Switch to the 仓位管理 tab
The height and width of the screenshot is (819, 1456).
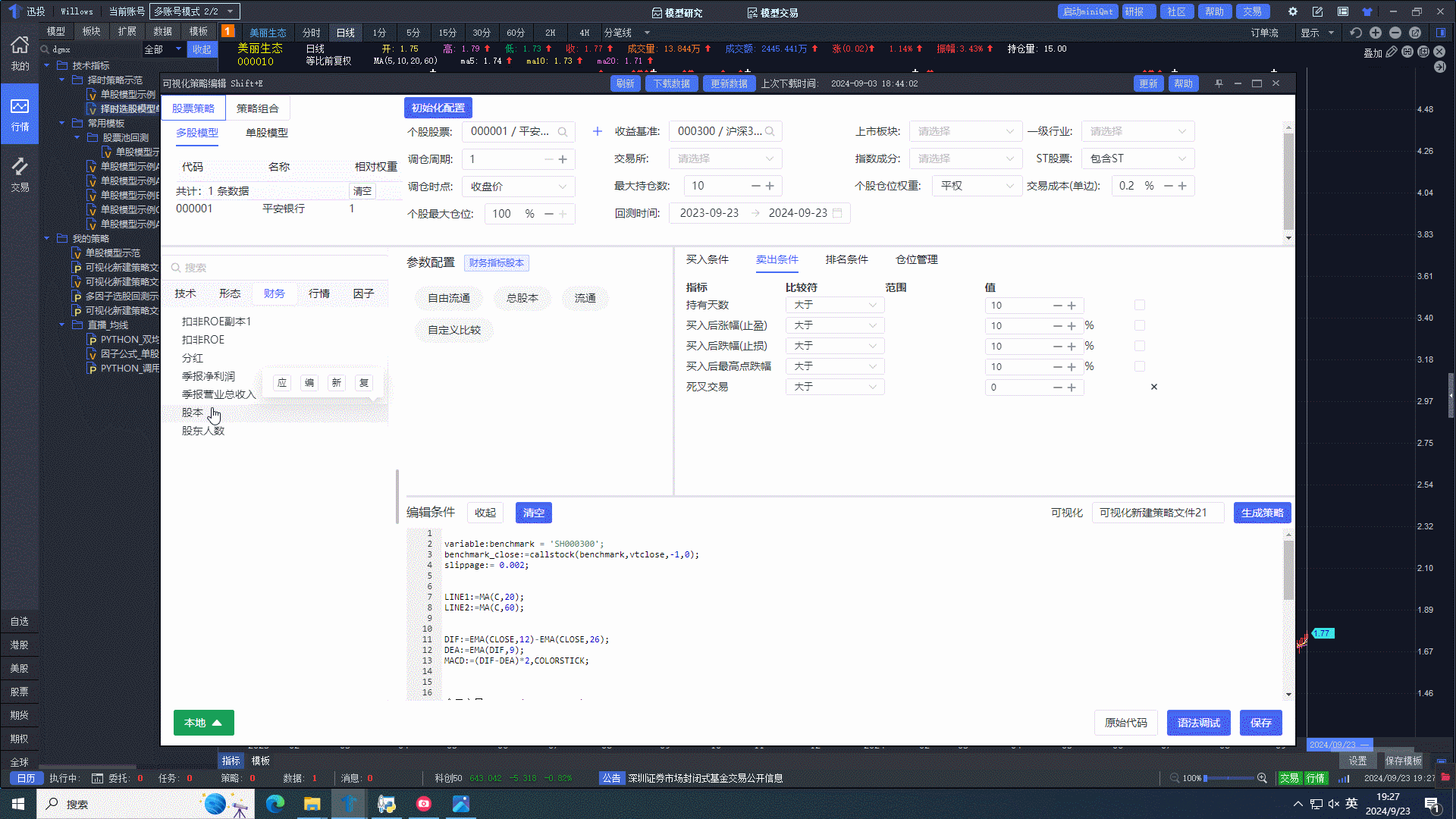pos(916,259)
